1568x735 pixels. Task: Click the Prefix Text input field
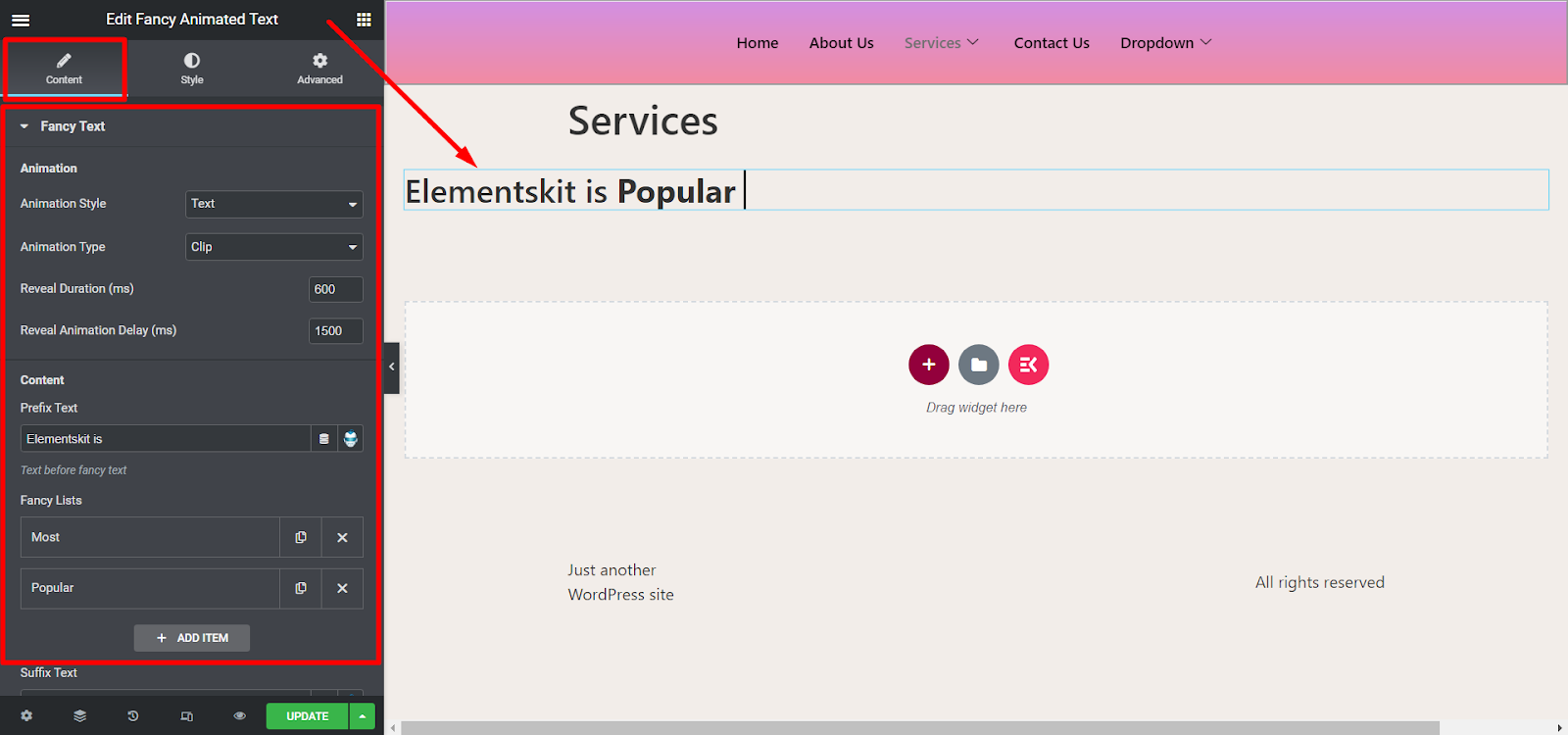[x=166, y=439]
